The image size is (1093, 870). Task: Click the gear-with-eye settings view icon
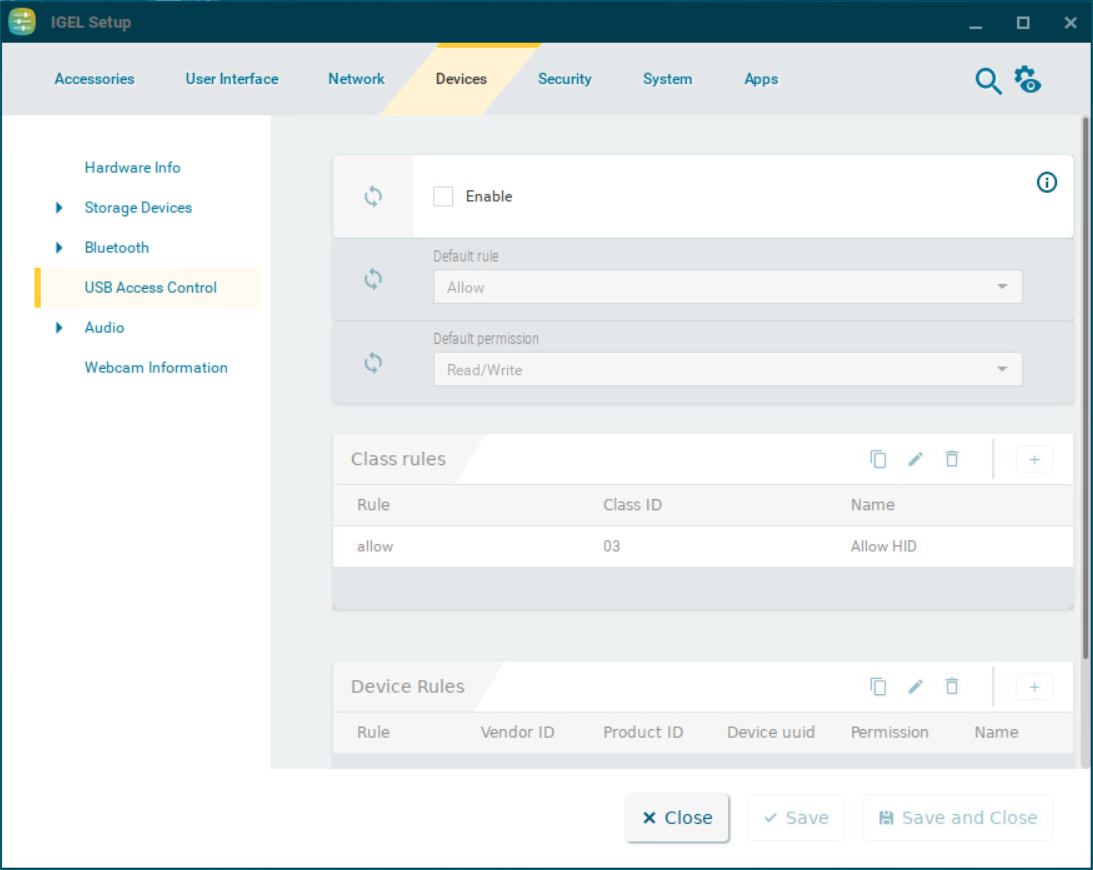click(x=1027, y=80)
